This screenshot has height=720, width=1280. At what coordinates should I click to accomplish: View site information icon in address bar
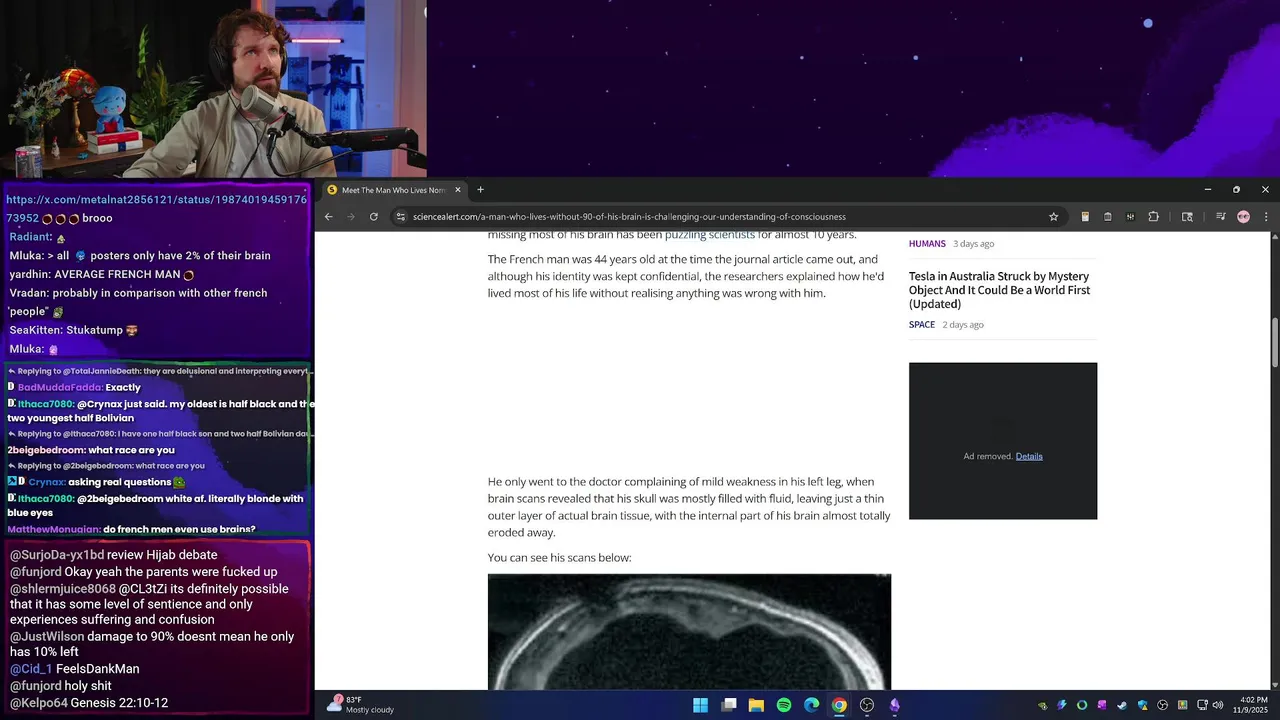tap(401, 217)
